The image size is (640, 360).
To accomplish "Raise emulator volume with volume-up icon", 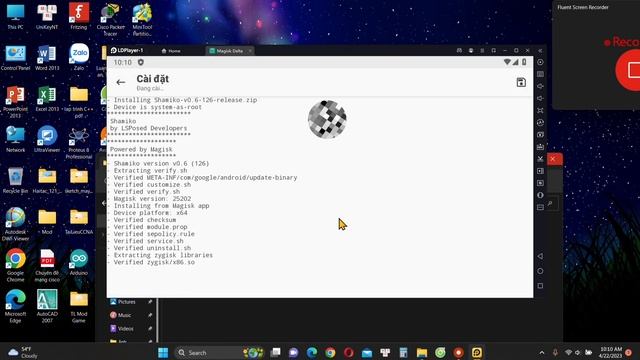I will [x=540, y=87].
